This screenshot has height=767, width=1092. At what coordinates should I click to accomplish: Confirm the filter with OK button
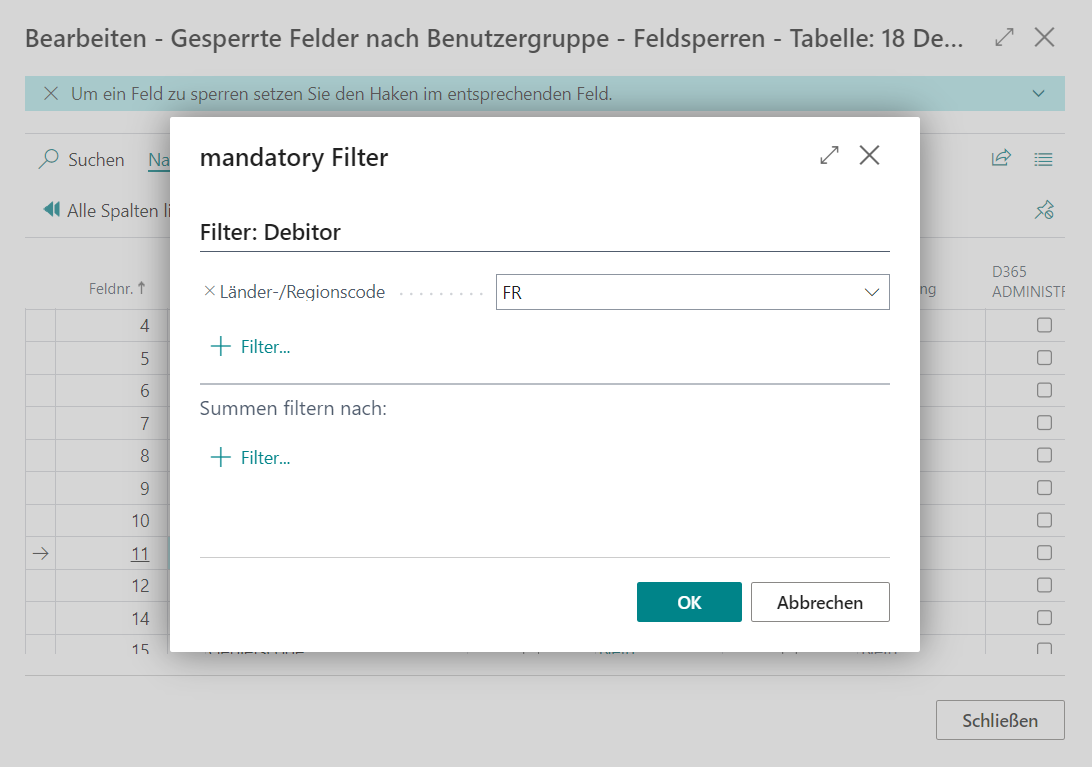689,602
